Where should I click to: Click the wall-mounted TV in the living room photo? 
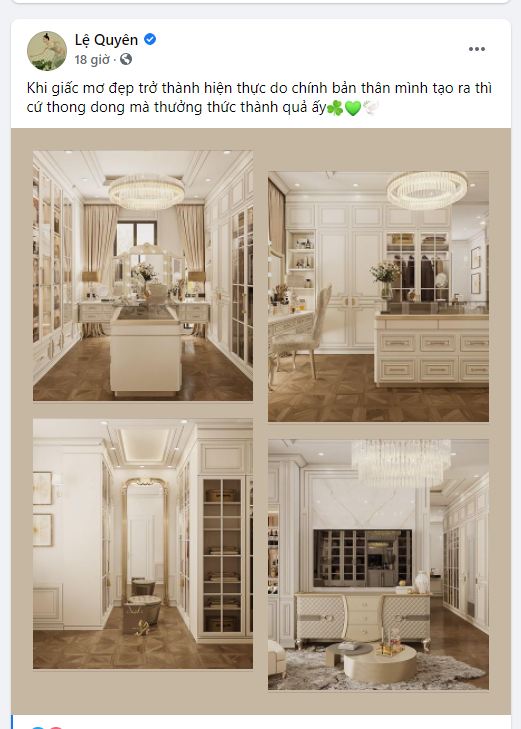click(x=363, y=558)
